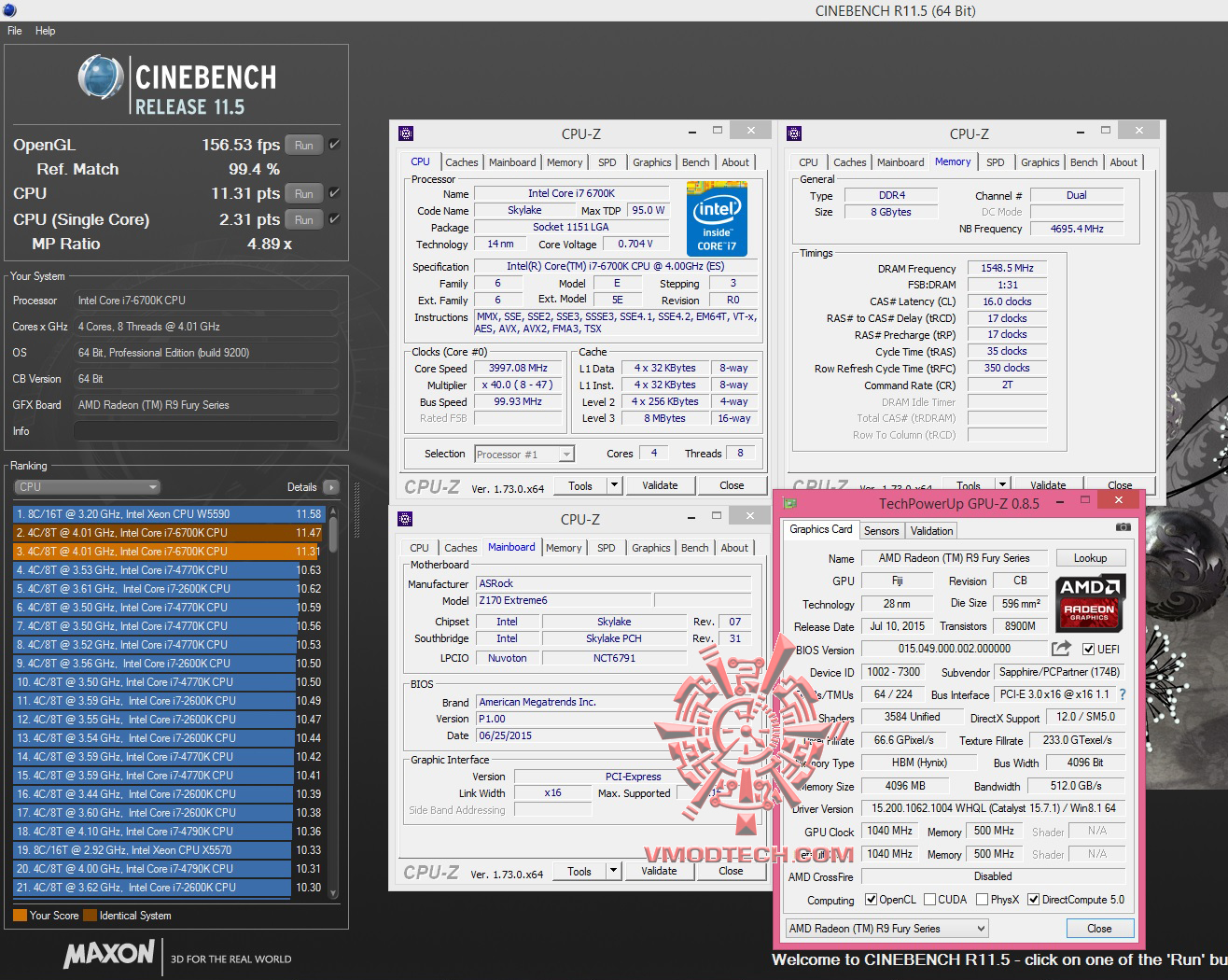Run the CPU benchmark
This screenshot has height=980, width=1228.
pos(304,193)
